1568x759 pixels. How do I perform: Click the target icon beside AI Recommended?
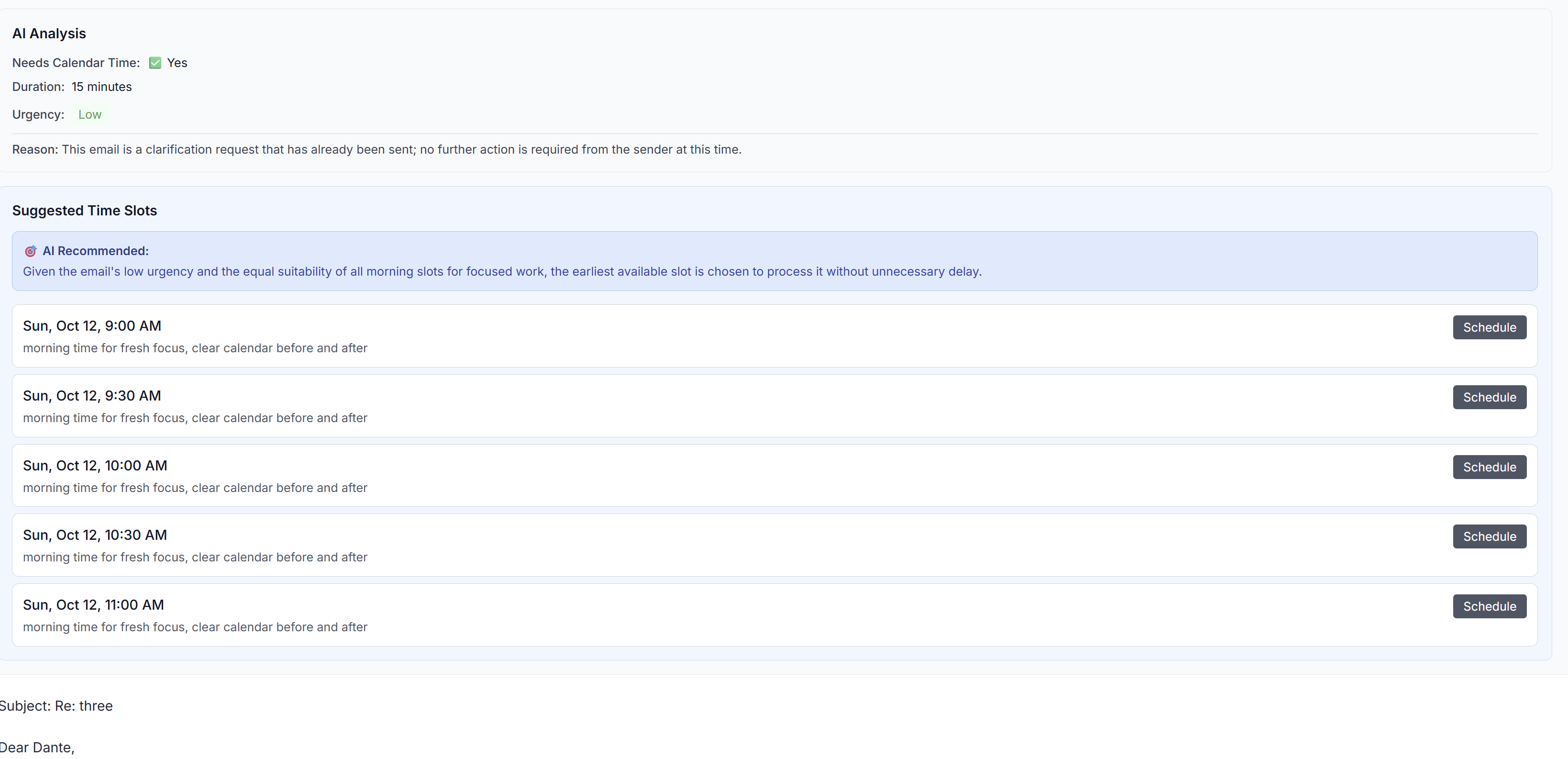[31, 251]
